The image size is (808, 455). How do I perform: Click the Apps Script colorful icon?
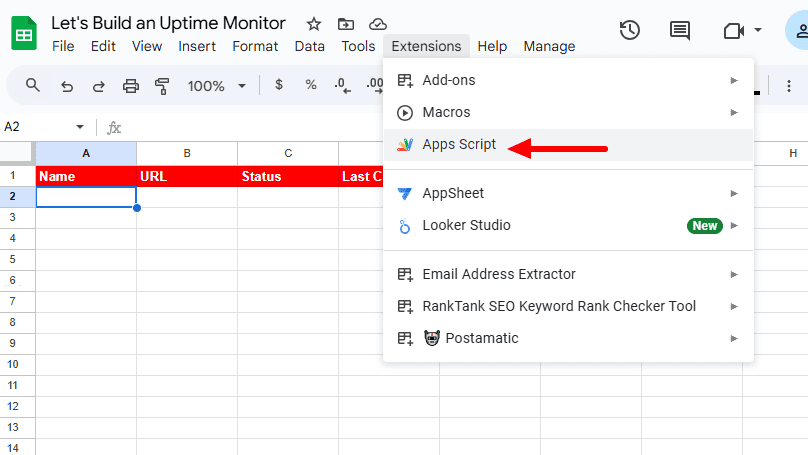pos(405,145)
